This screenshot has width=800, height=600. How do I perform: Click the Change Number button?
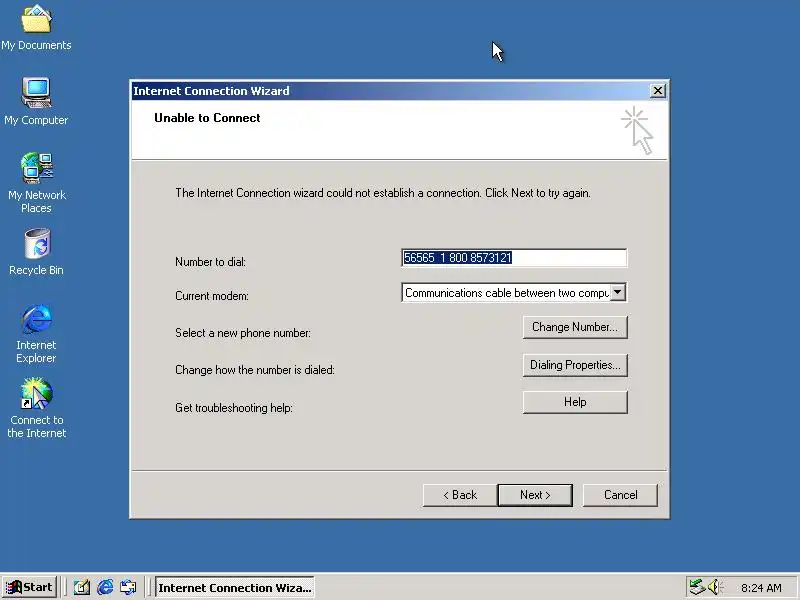(x=575, y=327)
